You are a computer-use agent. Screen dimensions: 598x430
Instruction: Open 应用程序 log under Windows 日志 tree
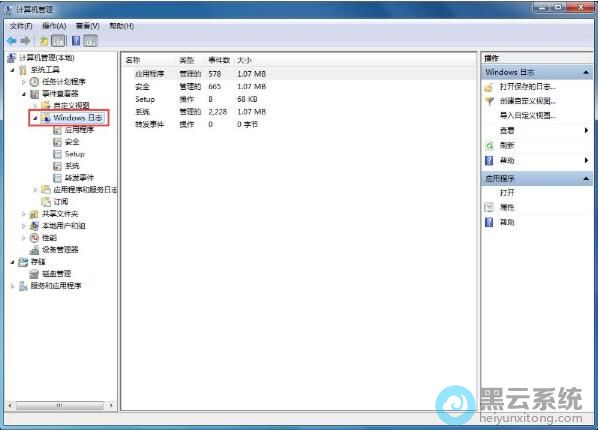pos(79,130)
